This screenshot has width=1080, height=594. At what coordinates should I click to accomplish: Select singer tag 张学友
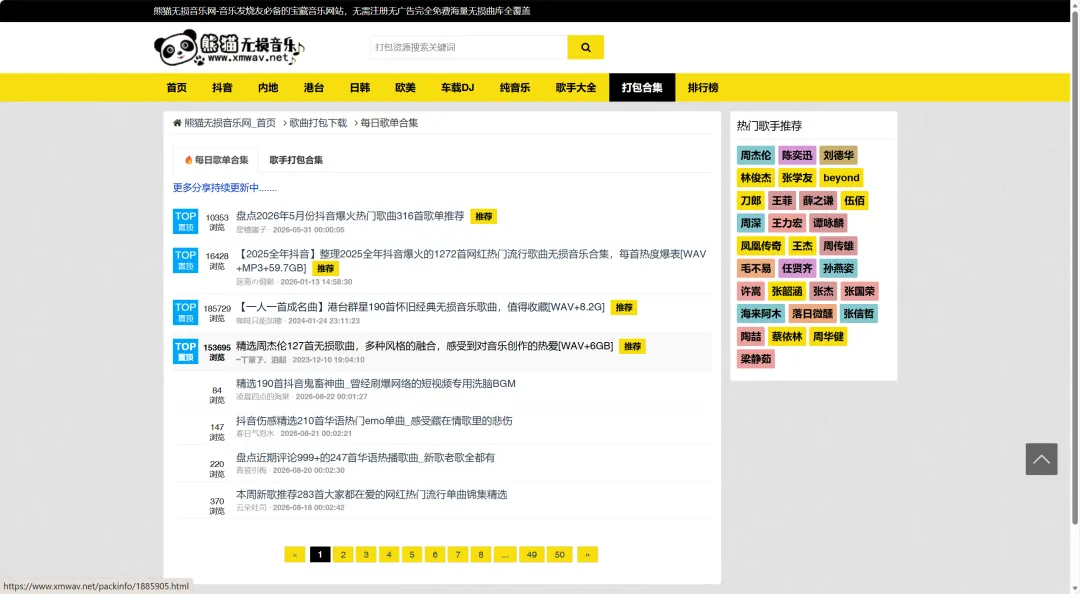[x=797, y=178]
